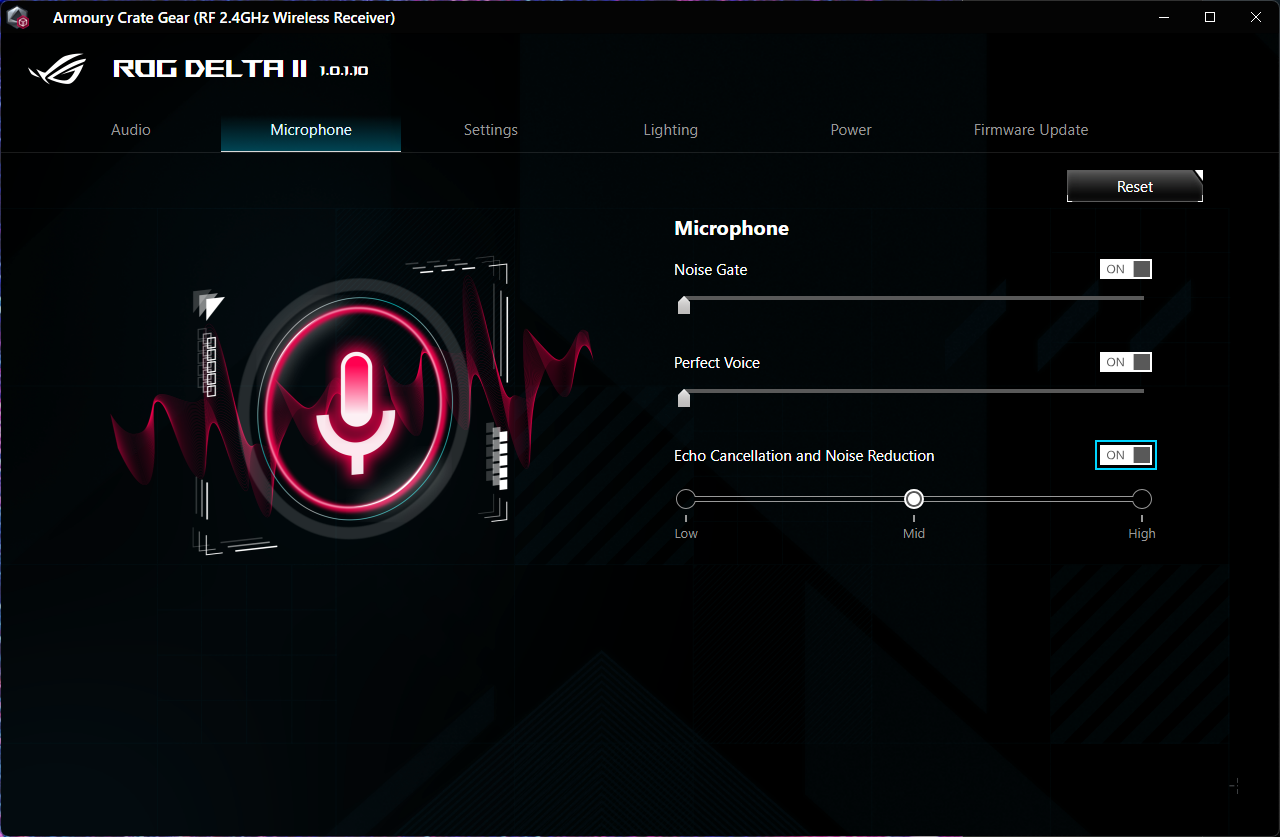
Task: Disable Echo Cancellation and Noise Reduction switch
Action: [1126, 455]
